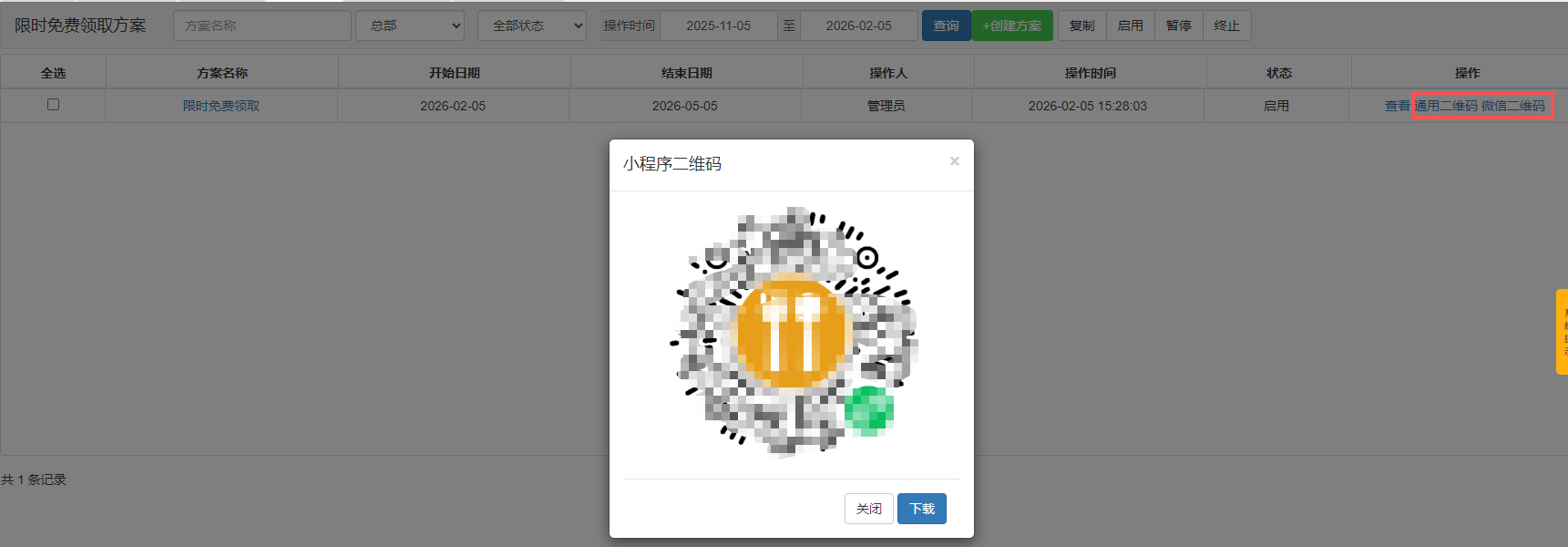Click the 操作时间 column header in the table
The width and height of the screenshot is (1568, 547).
click(1091, 73)
